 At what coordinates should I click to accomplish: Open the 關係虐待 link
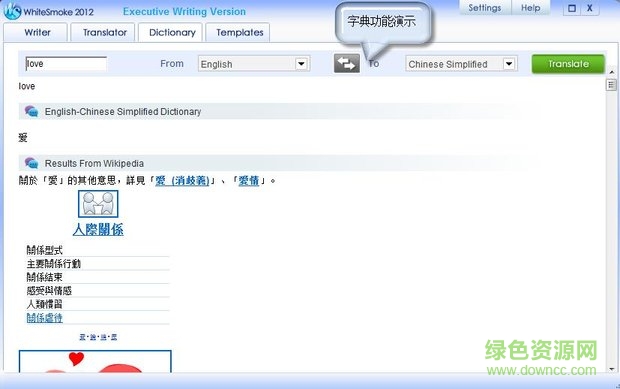[44, 317]
